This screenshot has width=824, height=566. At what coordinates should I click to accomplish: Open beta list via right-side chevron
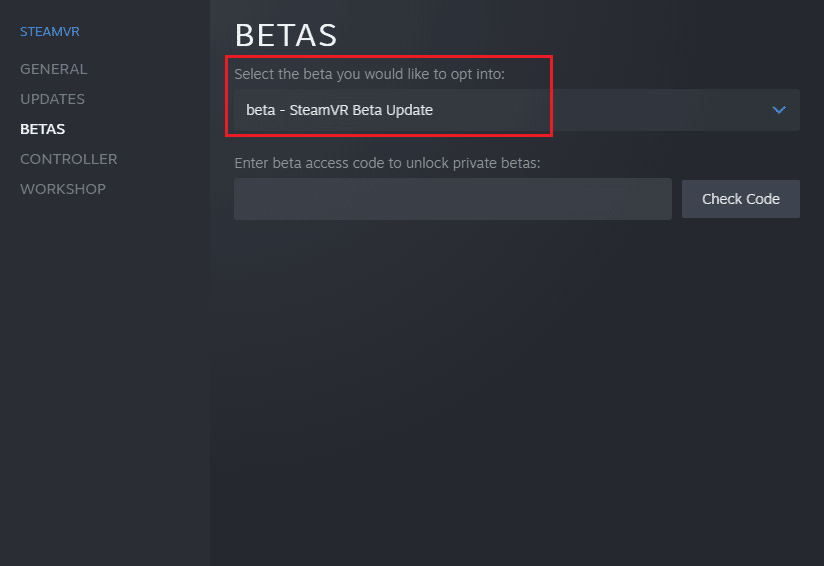[779, 110]
